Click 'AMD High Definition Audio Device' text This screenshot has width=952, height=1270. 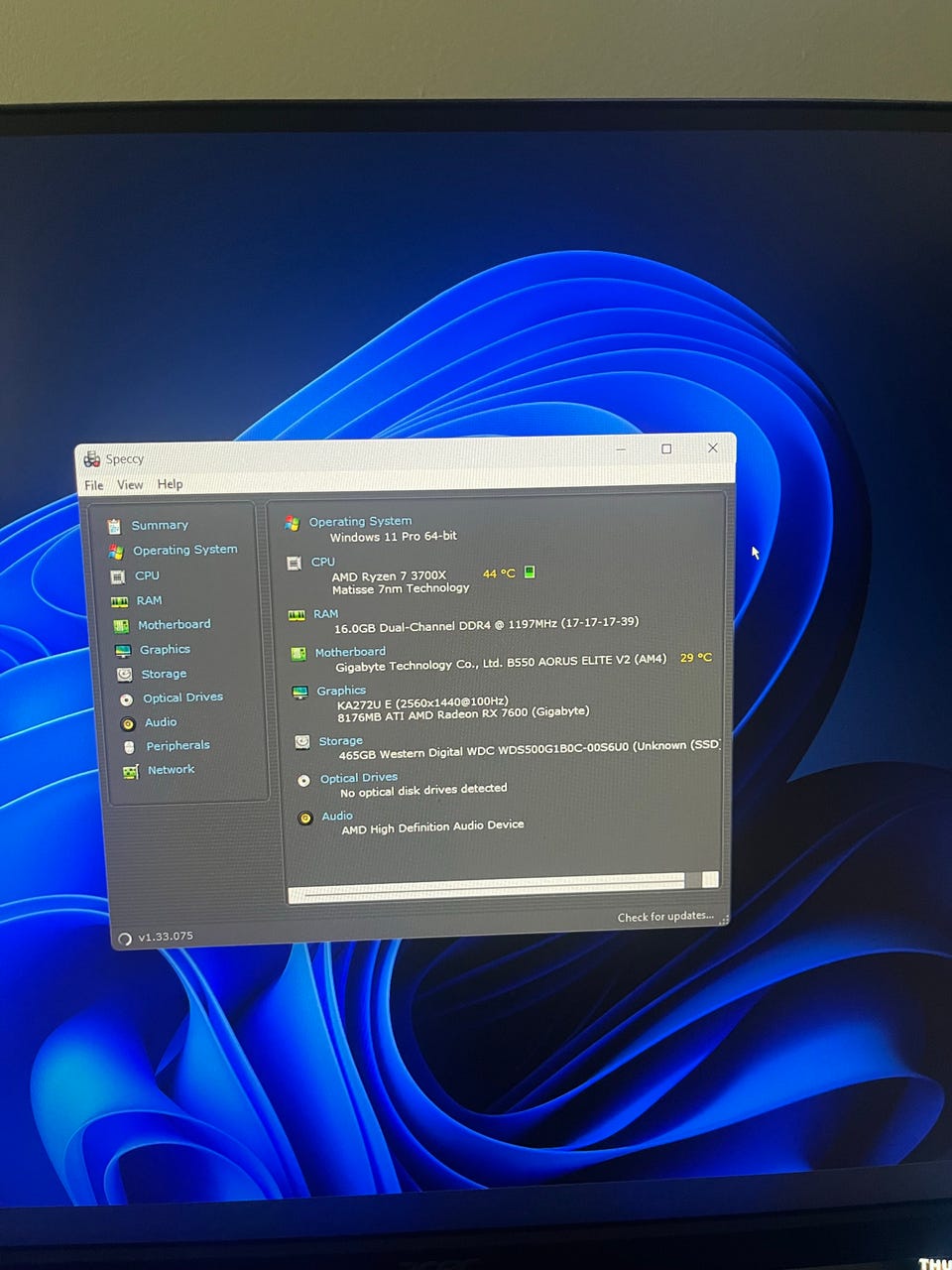pyautogui.click(x=432, y=827)
